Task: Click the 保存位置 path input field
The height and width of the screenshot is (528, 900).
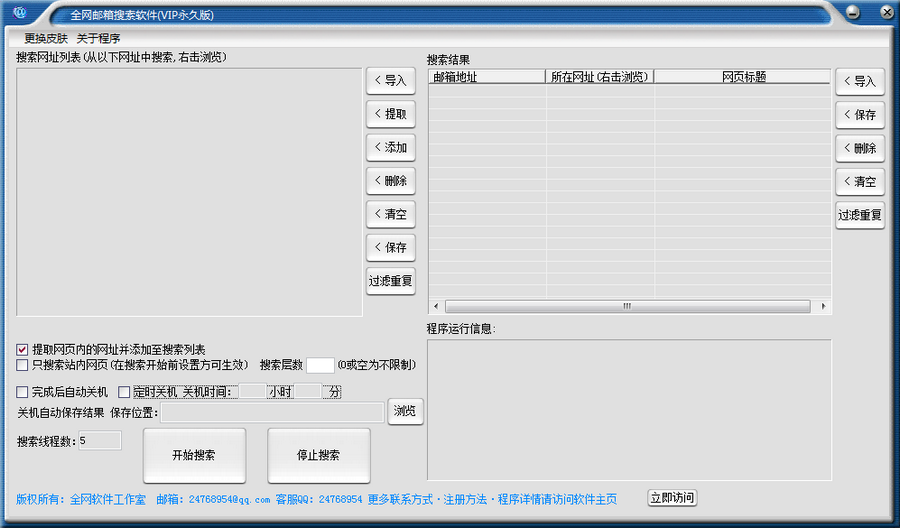Action: click(272, 412)
